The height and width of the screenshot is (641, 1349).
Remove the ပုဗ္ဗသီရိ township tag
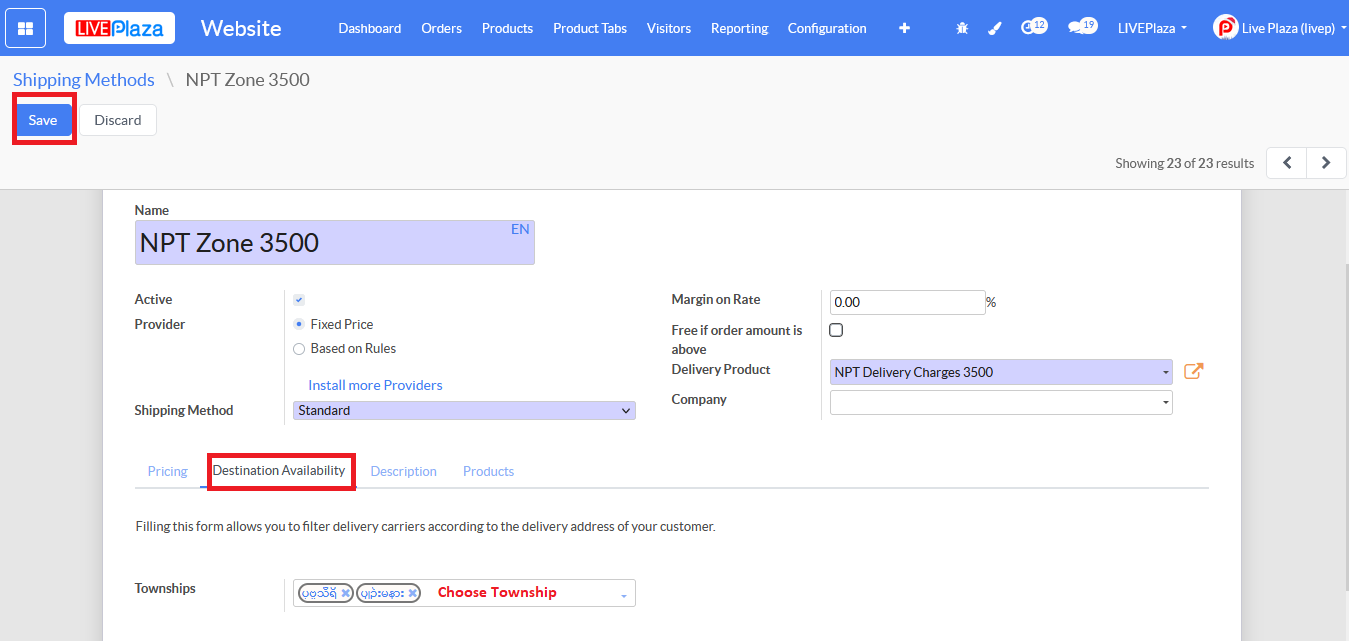click(x=345, y=593)
